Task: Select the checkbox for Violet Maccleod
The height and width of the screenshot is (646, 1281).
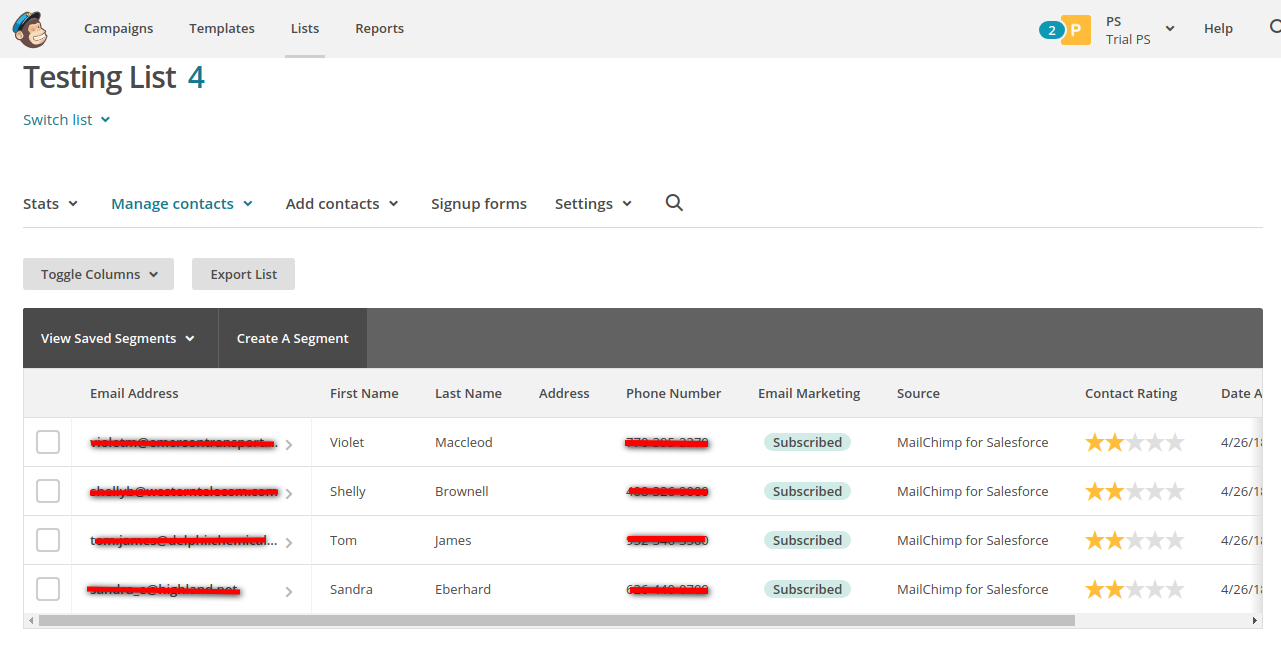Action: [48, 442]
